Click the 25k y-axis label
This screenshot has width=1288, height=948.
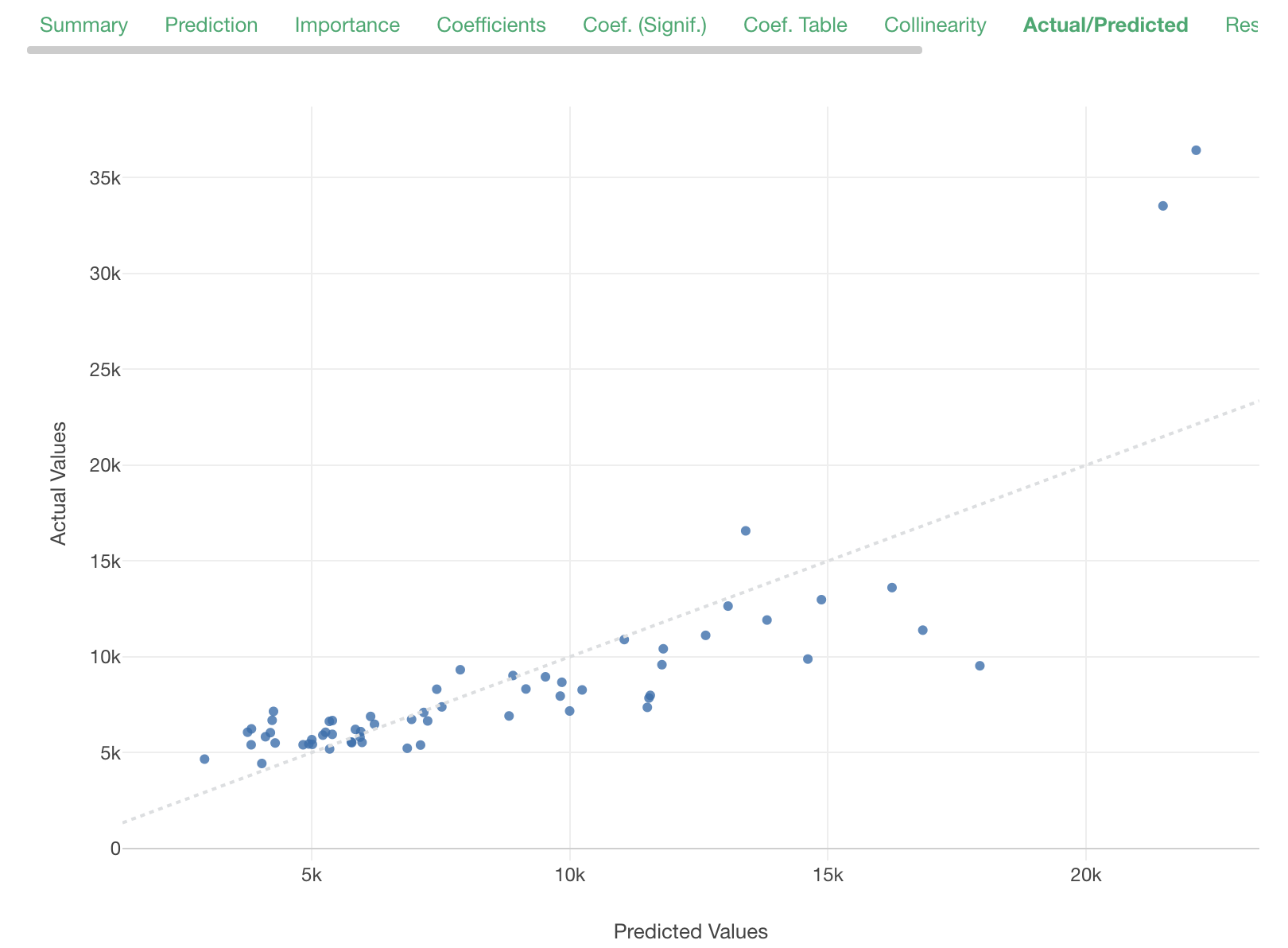(104, 370)
